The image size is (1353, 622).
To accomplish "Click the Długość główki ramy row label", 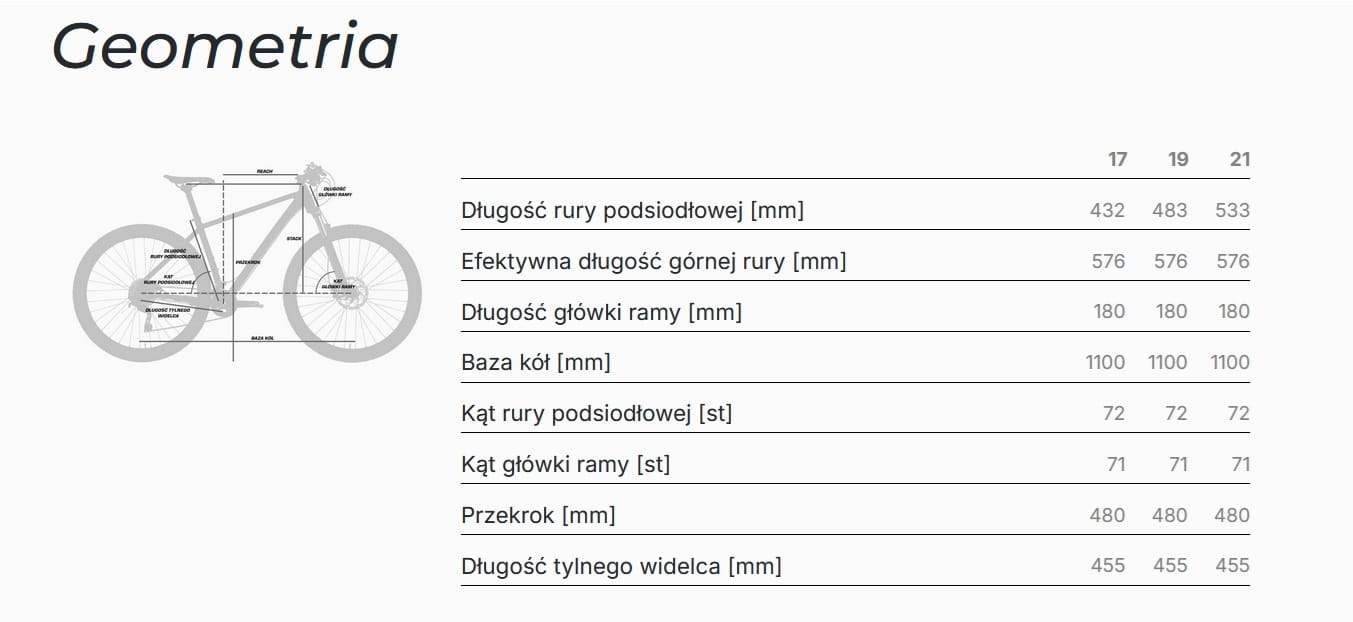I will point(601,312).
